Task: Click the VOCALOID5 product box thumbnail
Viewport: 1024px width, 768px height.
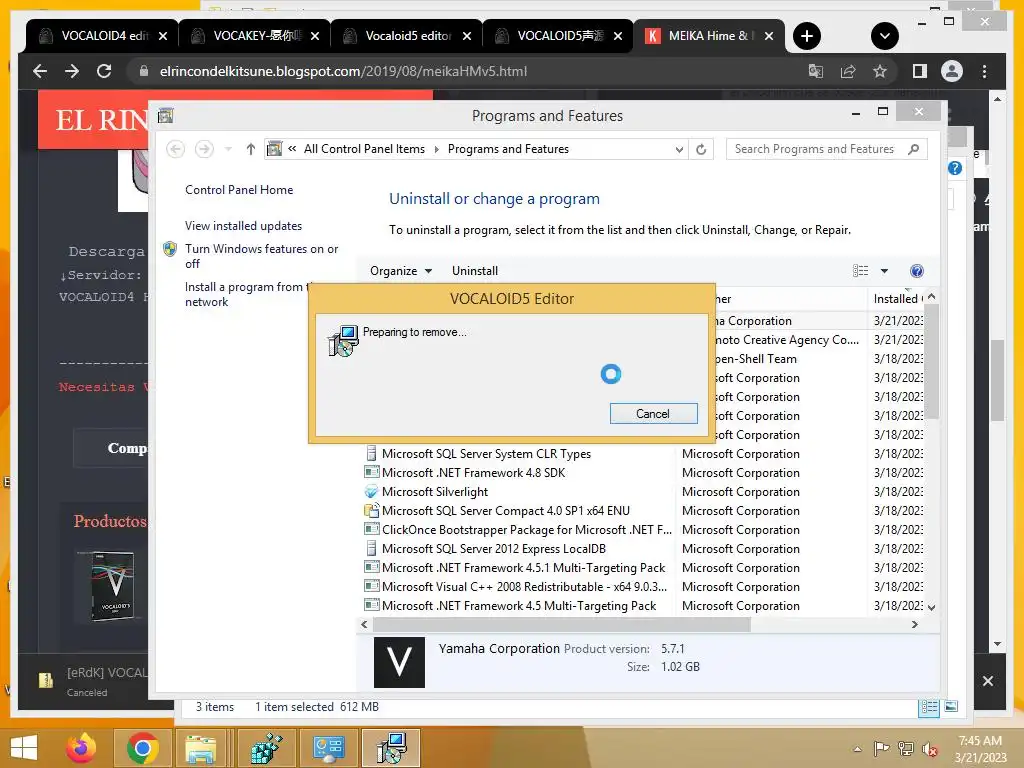Action: [x=113, y=586]
